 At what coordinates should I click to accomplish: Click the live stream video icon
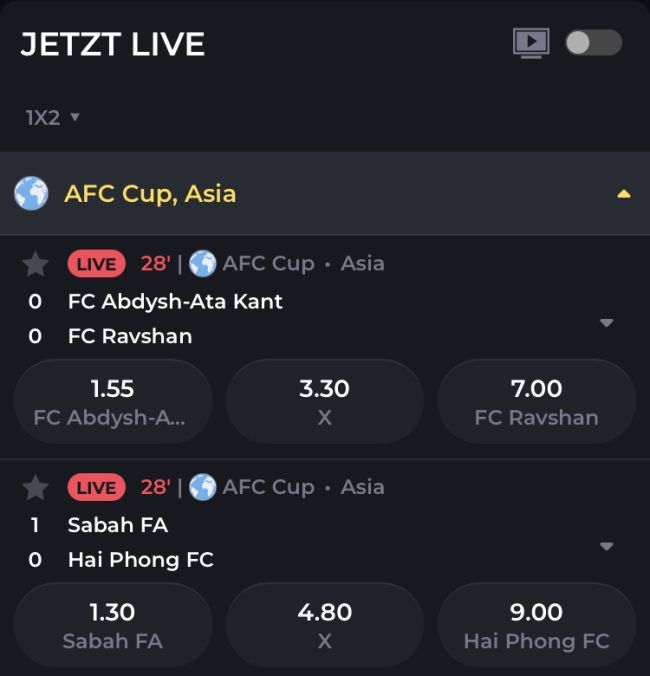531,42
